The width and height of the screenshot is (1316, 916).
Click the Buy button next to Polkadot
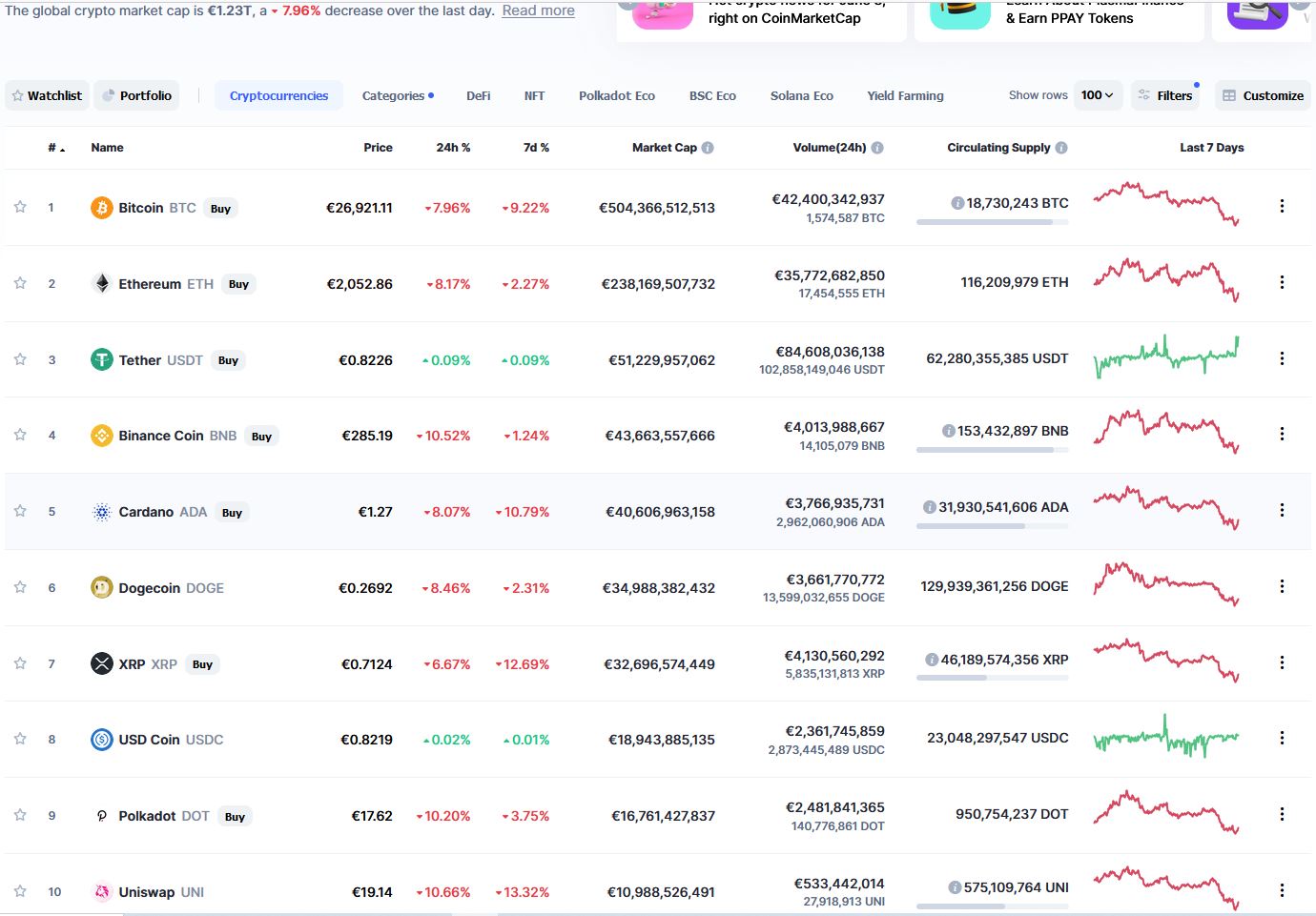[x=235, y=817]
